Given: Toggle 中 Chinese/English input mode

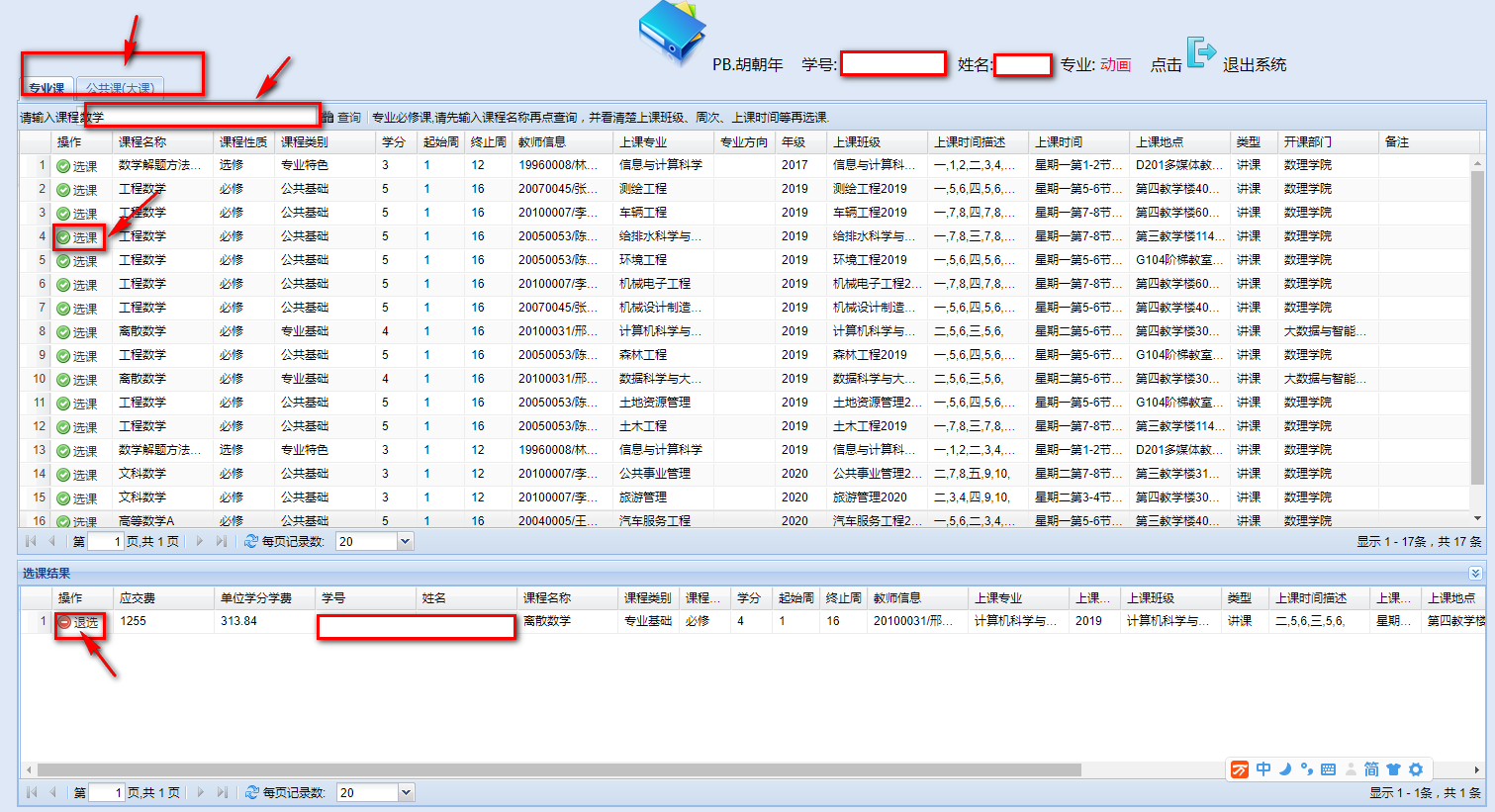Looking at the screenshot, I should tap(1263, 769).
